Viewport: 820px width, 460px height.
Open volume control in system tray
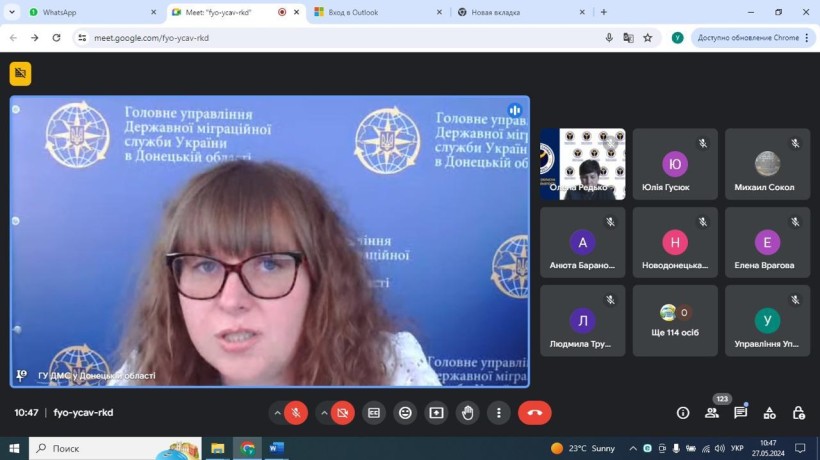[x=720, y=448]
